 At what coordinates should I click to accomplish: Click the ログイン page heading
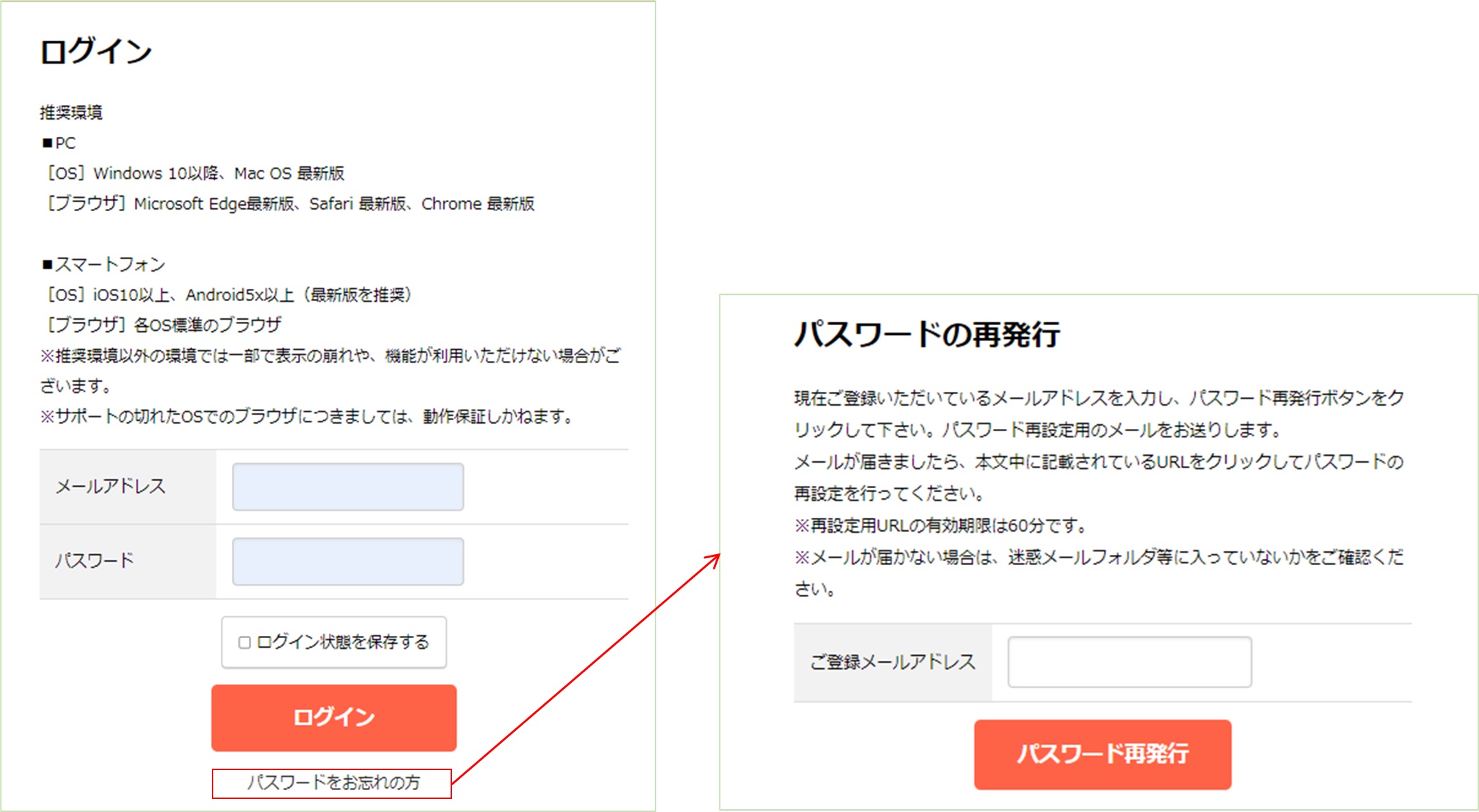coord(96,52)
